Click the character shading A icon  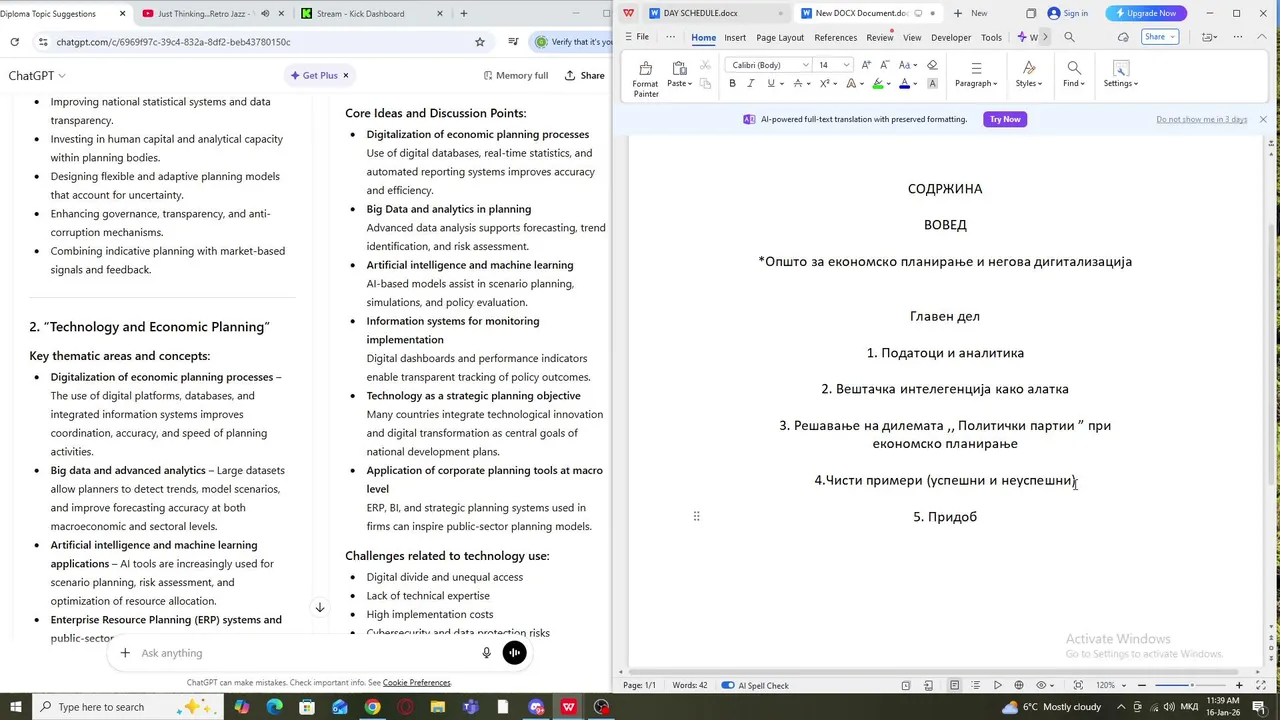click(932, 83)
